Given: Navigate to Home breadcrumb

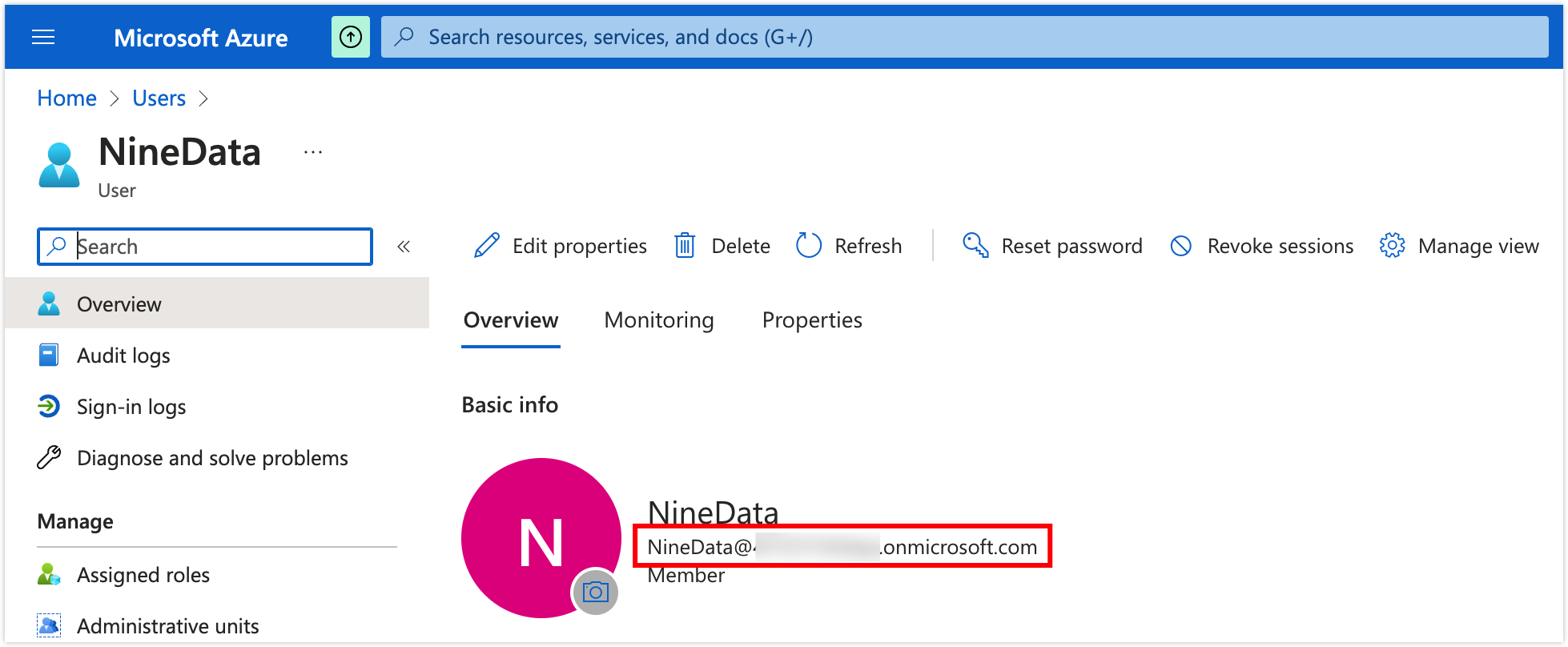Looking at the screenshot, I should point(66,98).
